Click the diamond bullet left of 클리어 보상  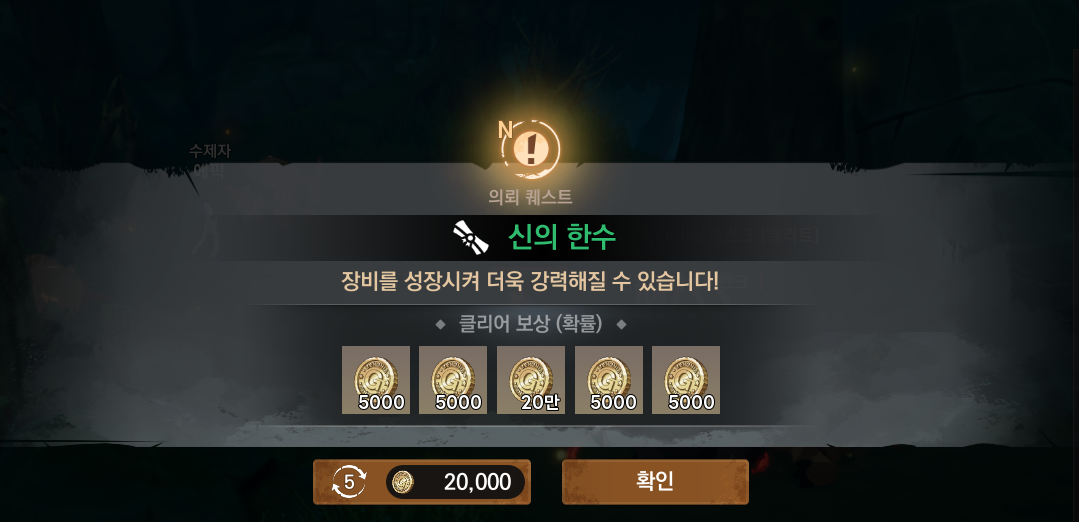point(440,325)
